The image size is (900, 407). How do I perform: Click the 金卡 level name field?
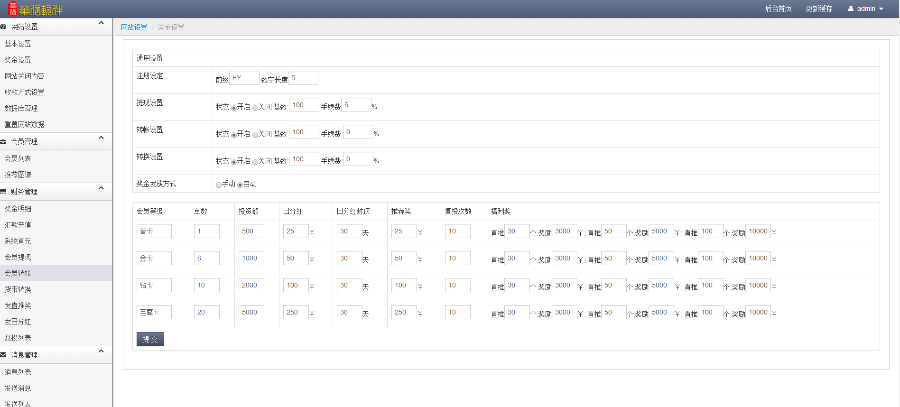coord(154,258)
